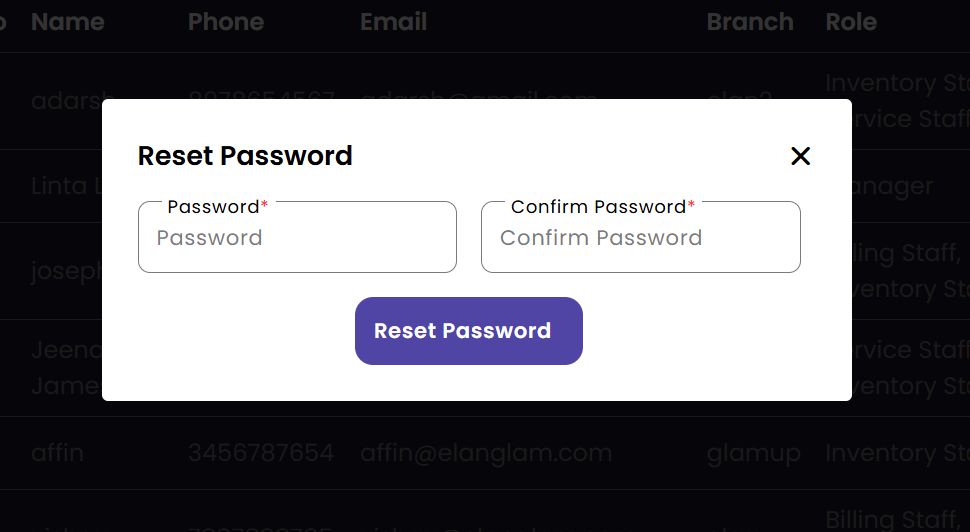The height and width of the screenshot is (532, 970).
Task: Click into the Confirm Password field
Action: click(x=640, y=238)
